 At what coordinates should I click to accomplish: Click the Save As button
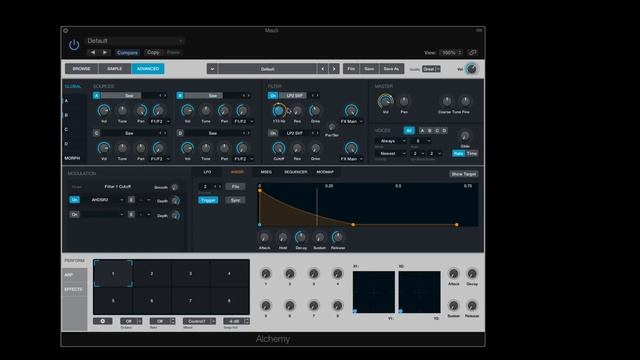coord(391,69)
